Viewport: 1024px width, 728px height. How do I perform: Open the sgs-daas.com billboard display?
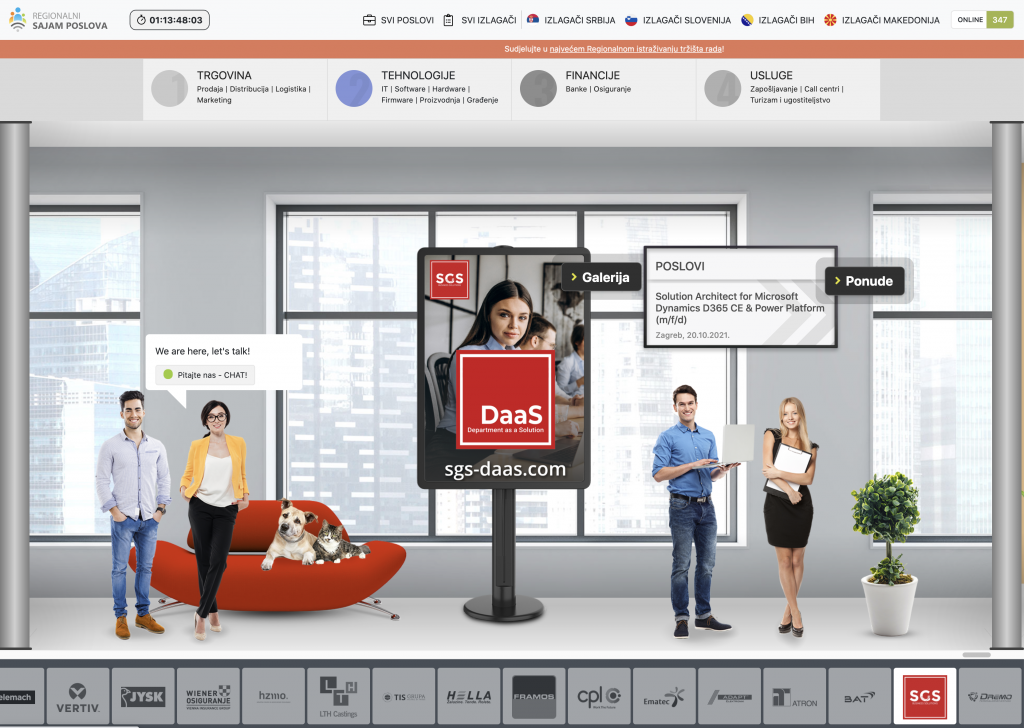(504, 368)
